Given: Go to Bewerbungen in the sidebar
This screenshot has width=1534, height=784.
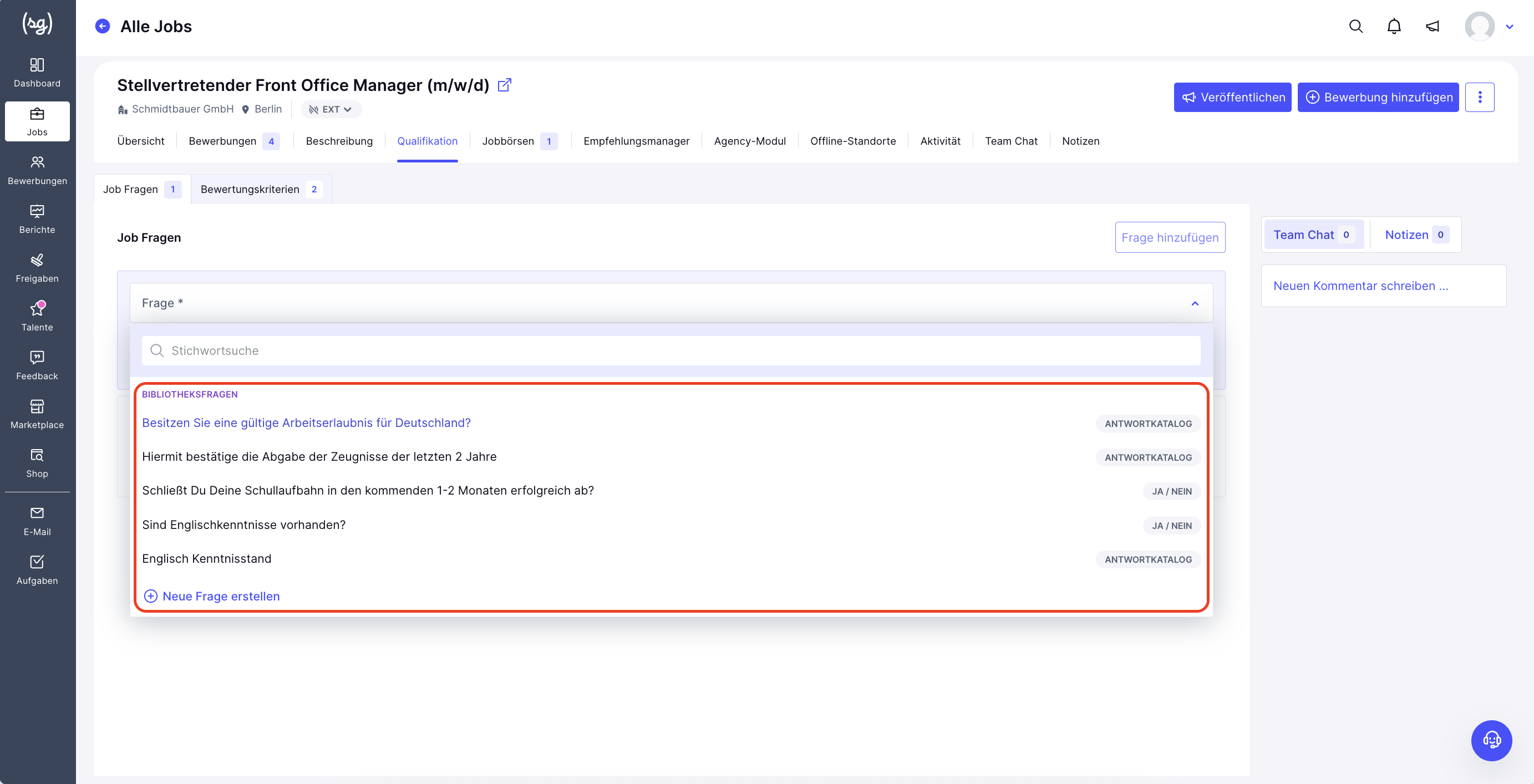Looking at the screenshot, I should point(37,170).
